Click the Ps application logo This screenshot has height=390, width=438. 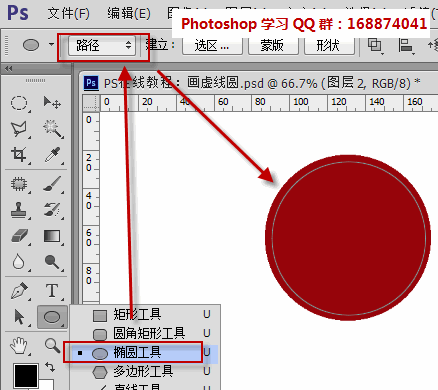click(x=18, y=13)
